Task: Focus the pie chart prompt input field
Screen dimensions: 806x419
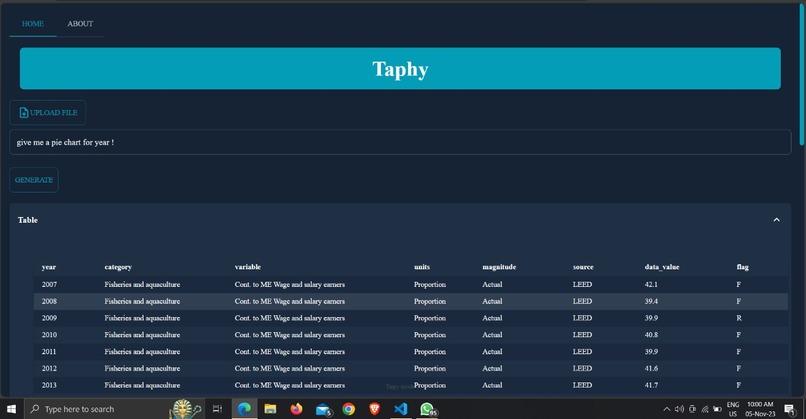Action: click(x=400, y=142)
